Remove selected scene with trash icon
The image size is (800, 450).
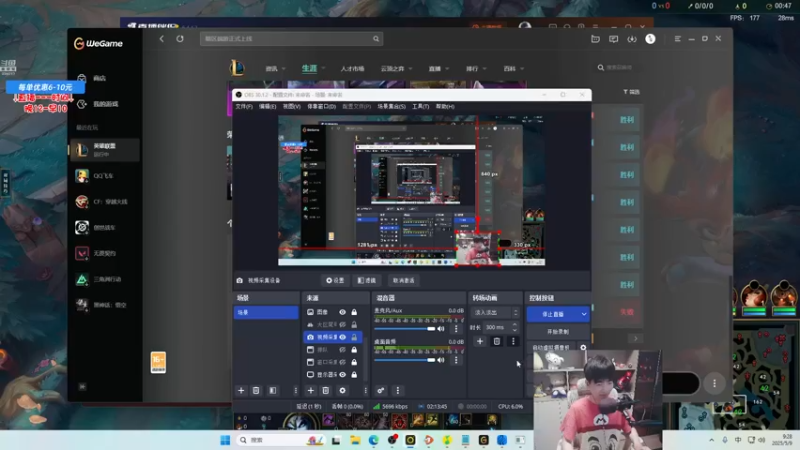256,390
